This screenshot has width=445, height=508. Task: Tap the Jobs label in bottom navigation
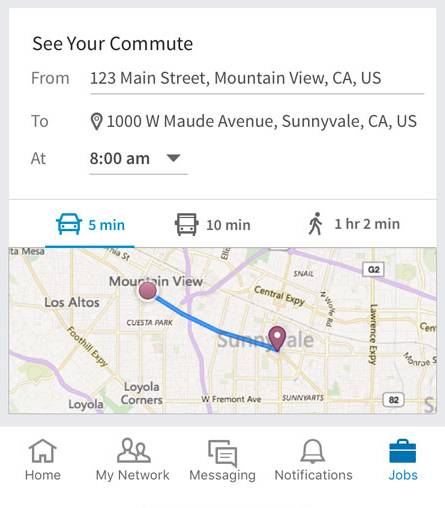point(403,475)
